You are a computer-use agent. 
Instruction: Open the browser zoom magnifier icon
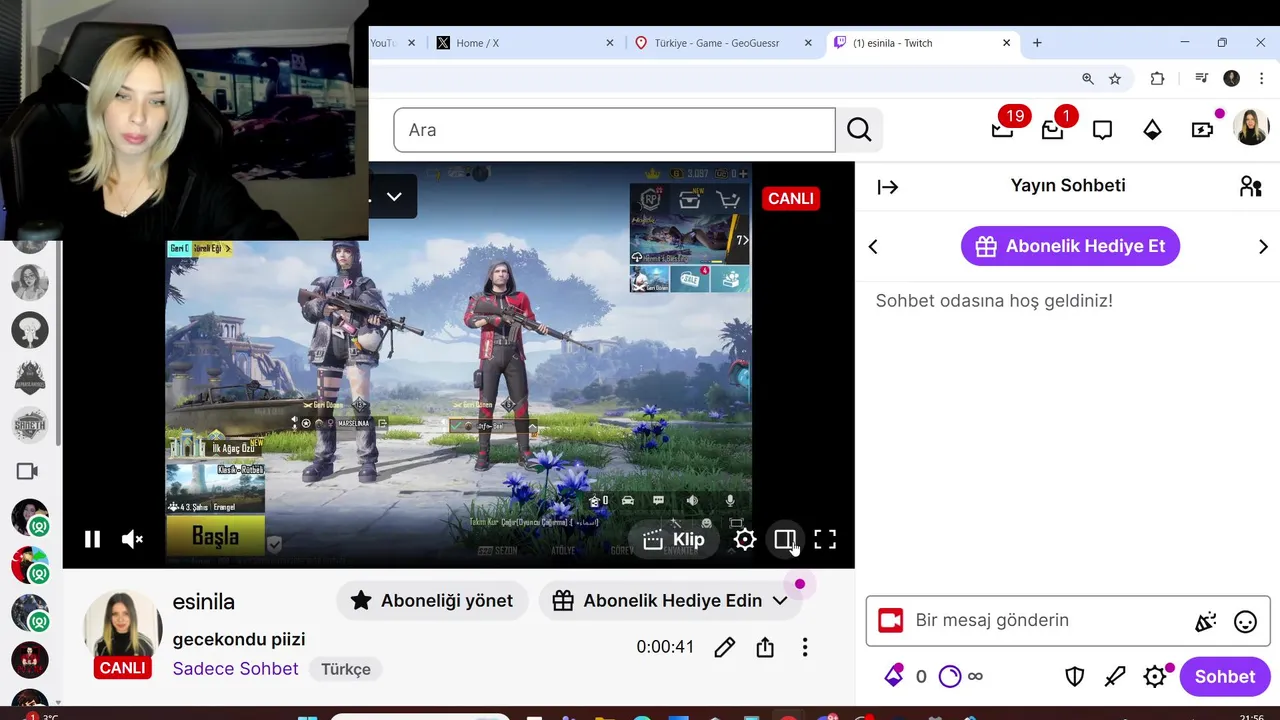[x=1088, y=78]
